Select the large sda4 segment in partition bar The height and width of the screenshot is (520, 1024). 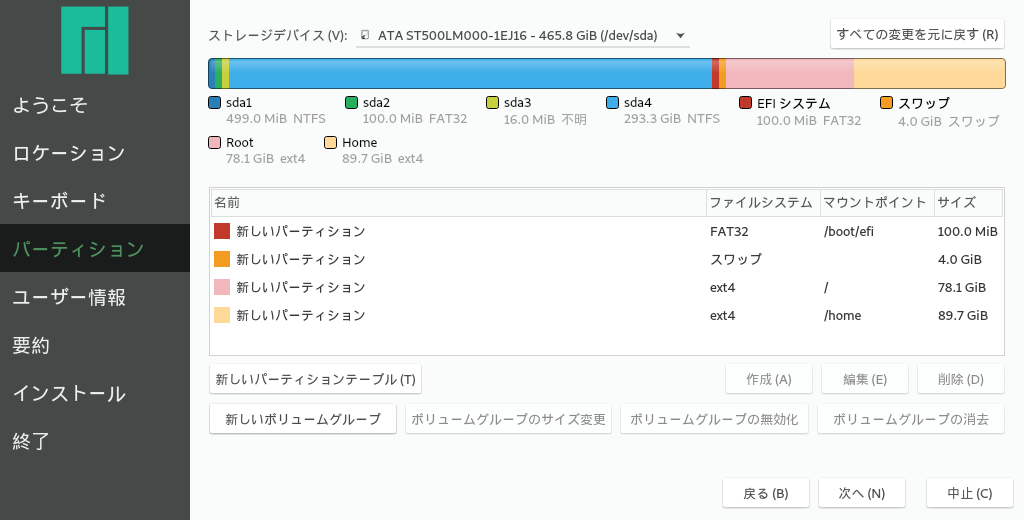tap(470, 73)
